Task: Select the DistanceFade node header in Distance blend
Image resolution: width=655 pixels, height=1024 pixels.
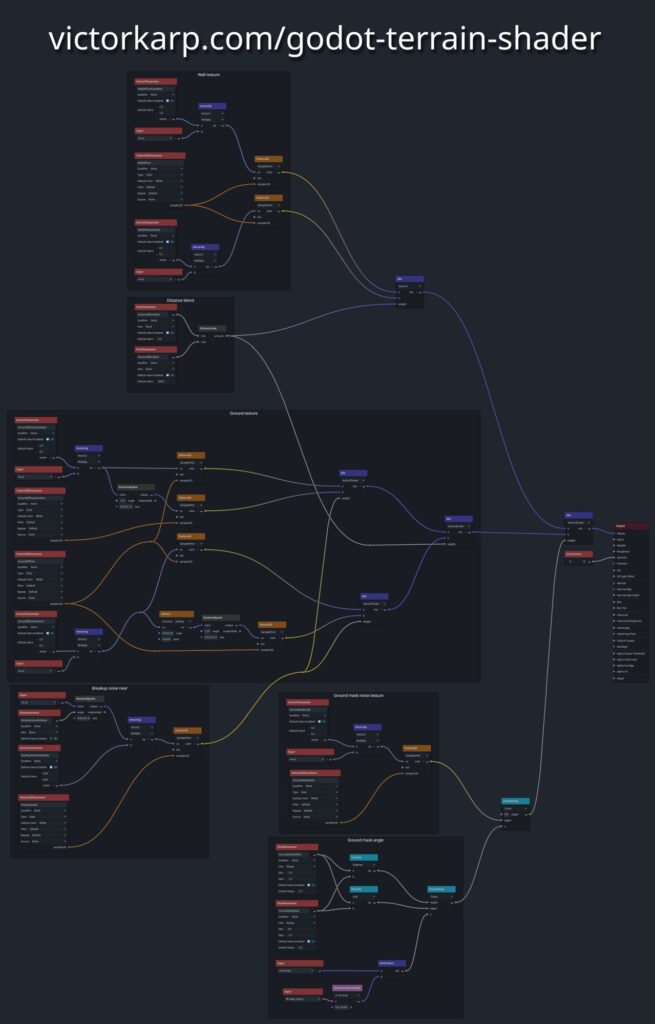Action: coord(212,328)
